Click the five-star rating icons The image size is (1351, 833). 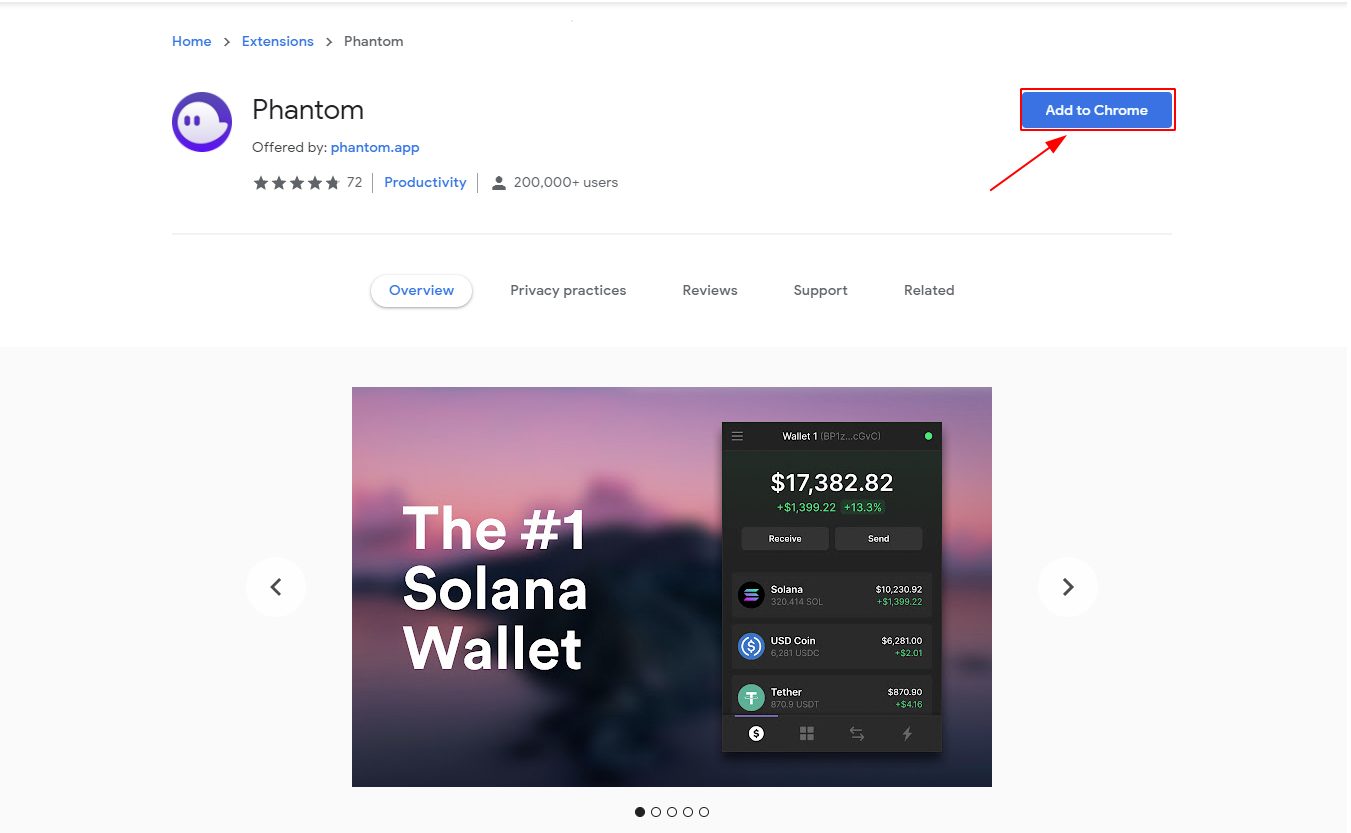296,183
